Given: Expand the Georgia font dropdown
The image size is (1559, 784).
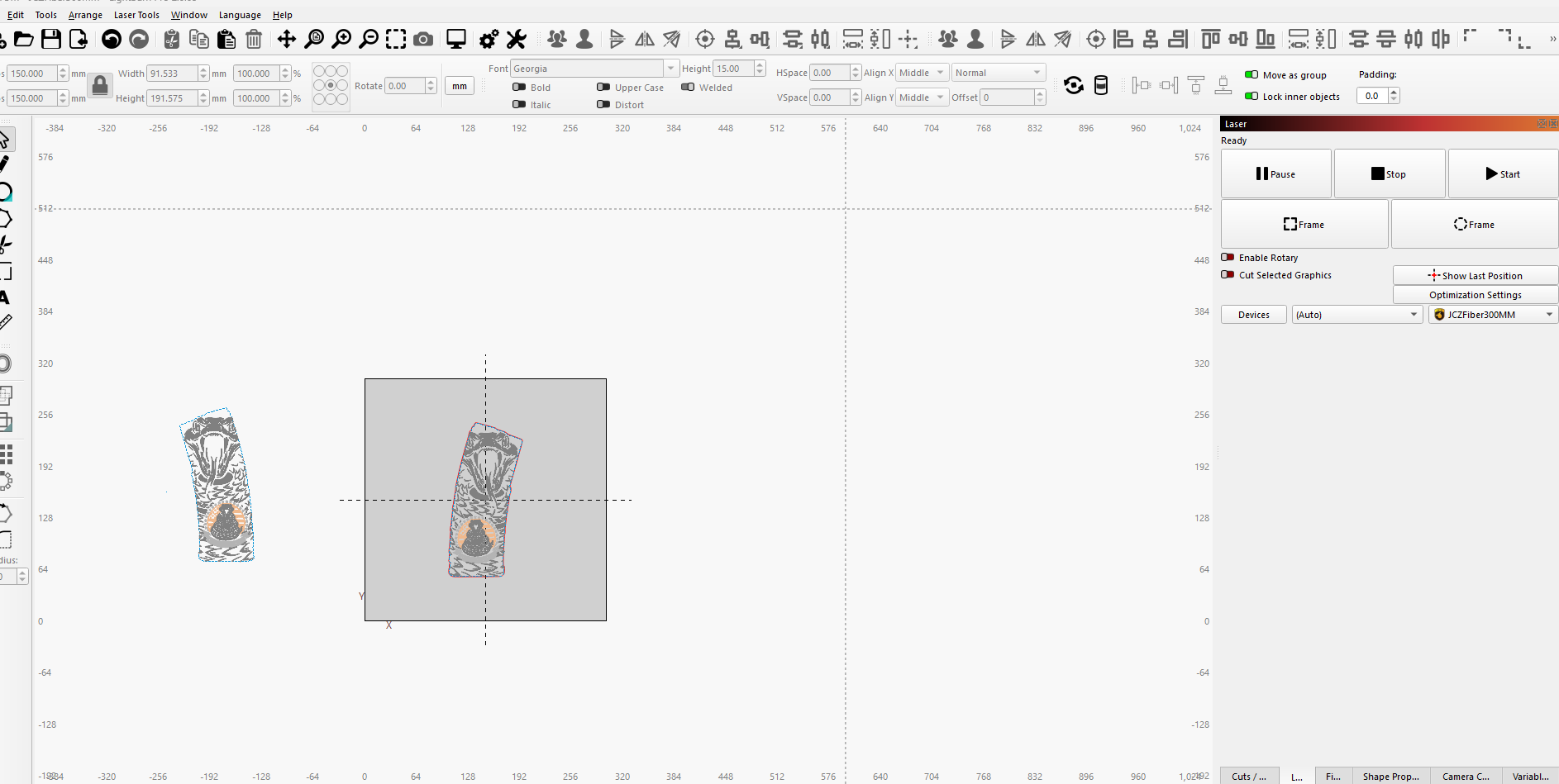Looking at the screenshot, I should 670,69.
